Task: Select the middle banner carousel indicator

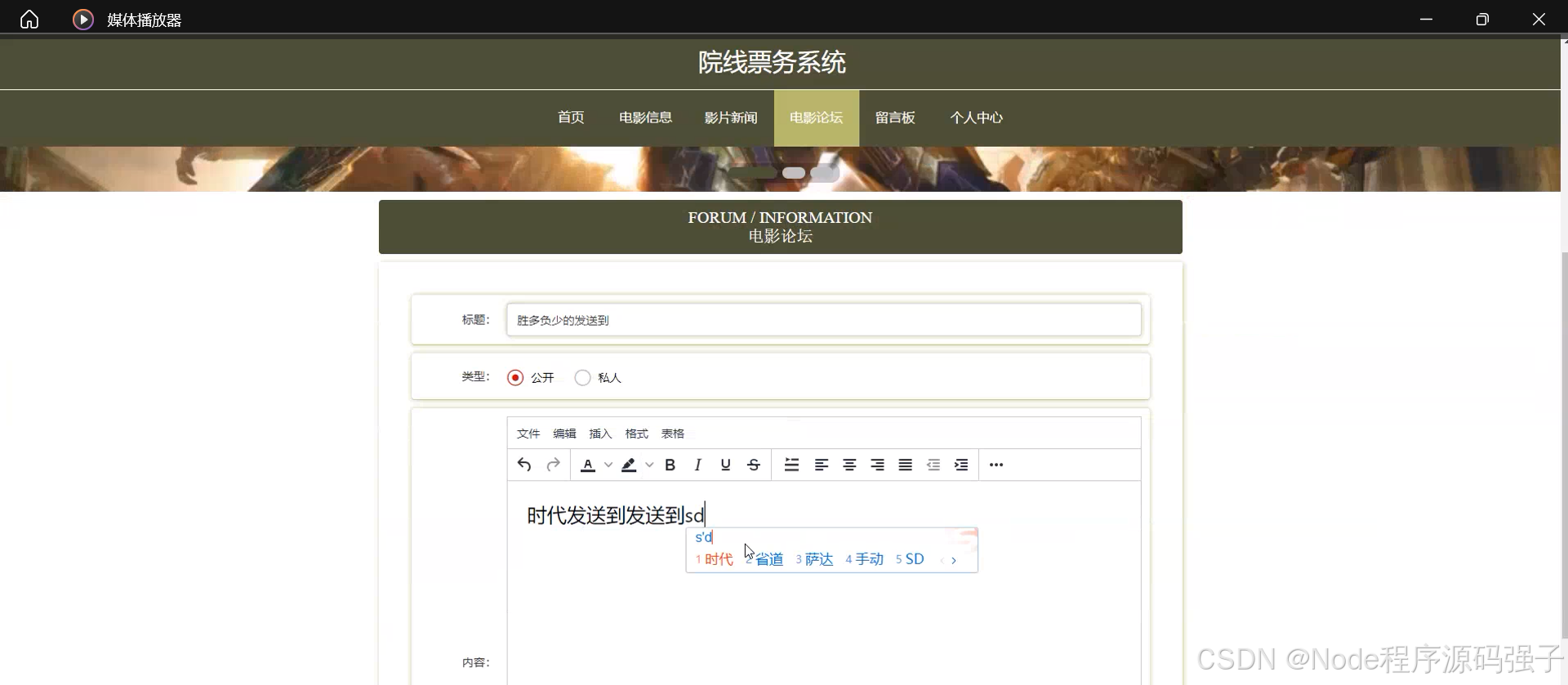Action: click(794, 173)
